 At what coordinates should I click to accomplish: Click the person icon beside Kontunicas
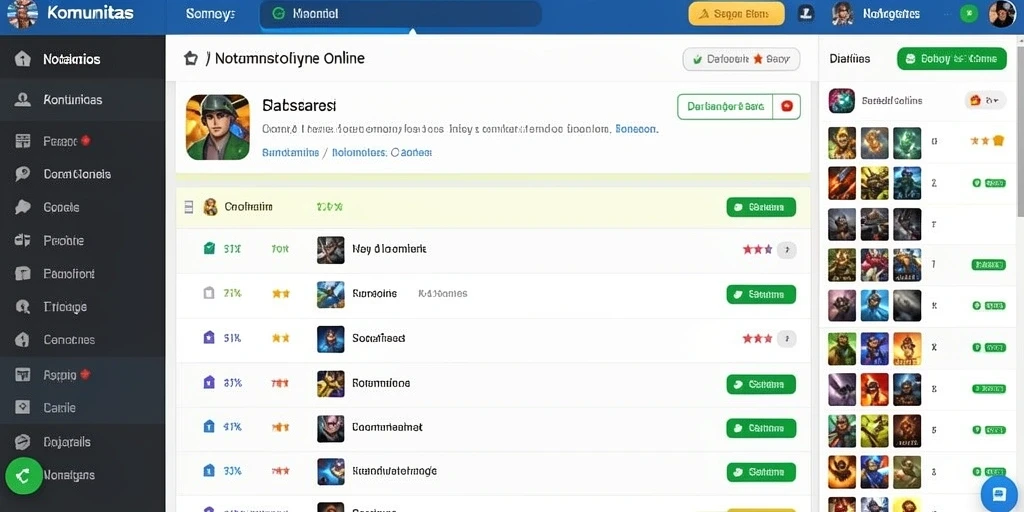(23, 100)
